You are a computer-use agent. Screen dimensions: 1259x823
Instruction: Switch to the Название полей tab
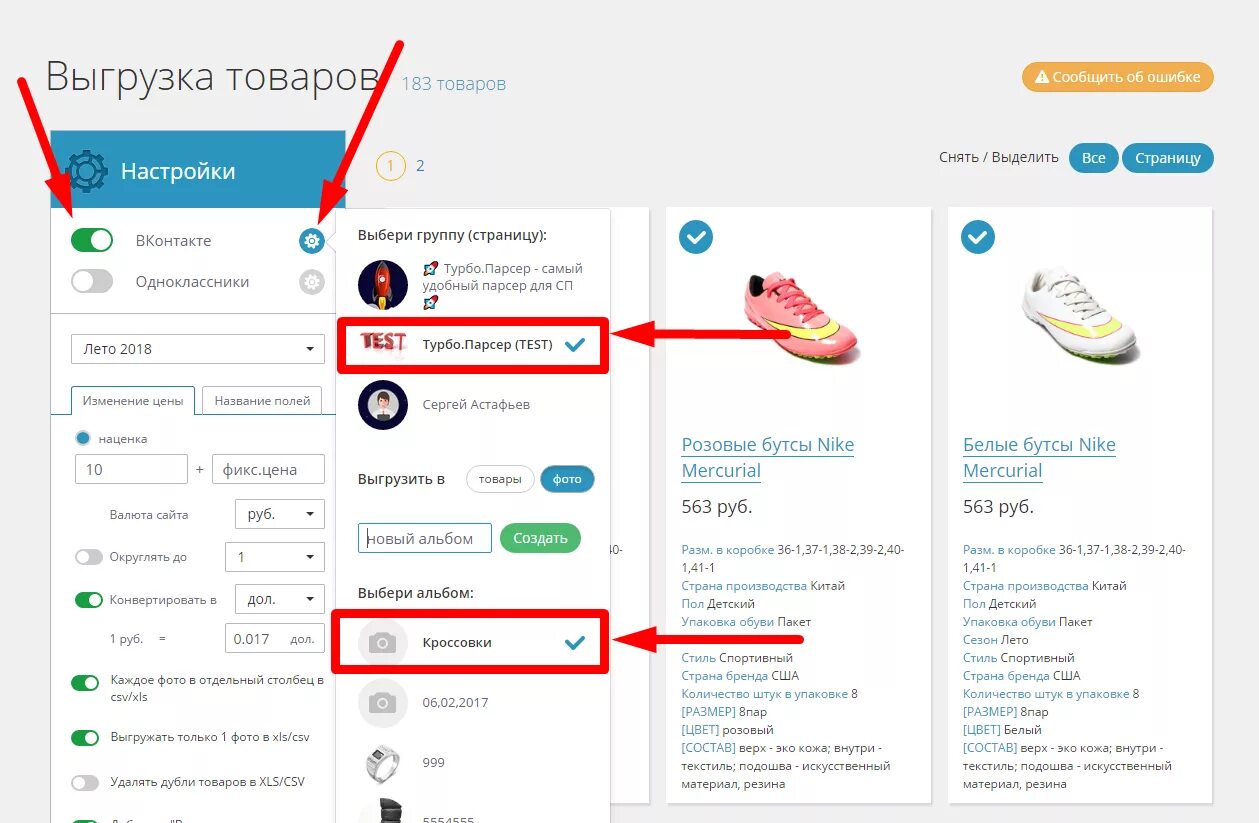click(x=262, y=400)
